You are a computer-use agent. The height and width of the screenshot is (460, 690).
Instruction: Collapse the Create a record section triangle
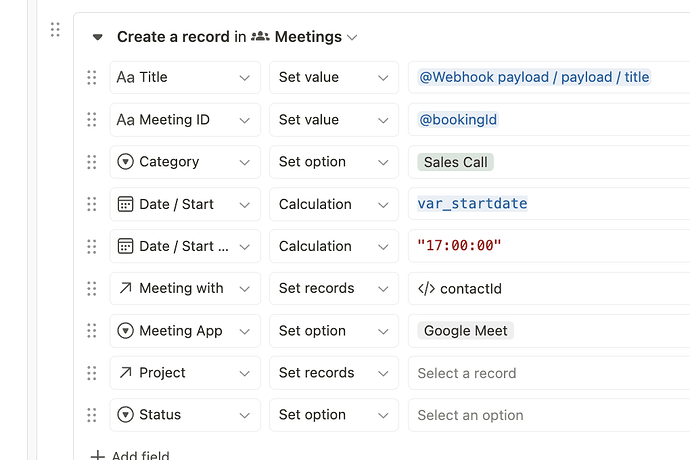pos(98,37)
